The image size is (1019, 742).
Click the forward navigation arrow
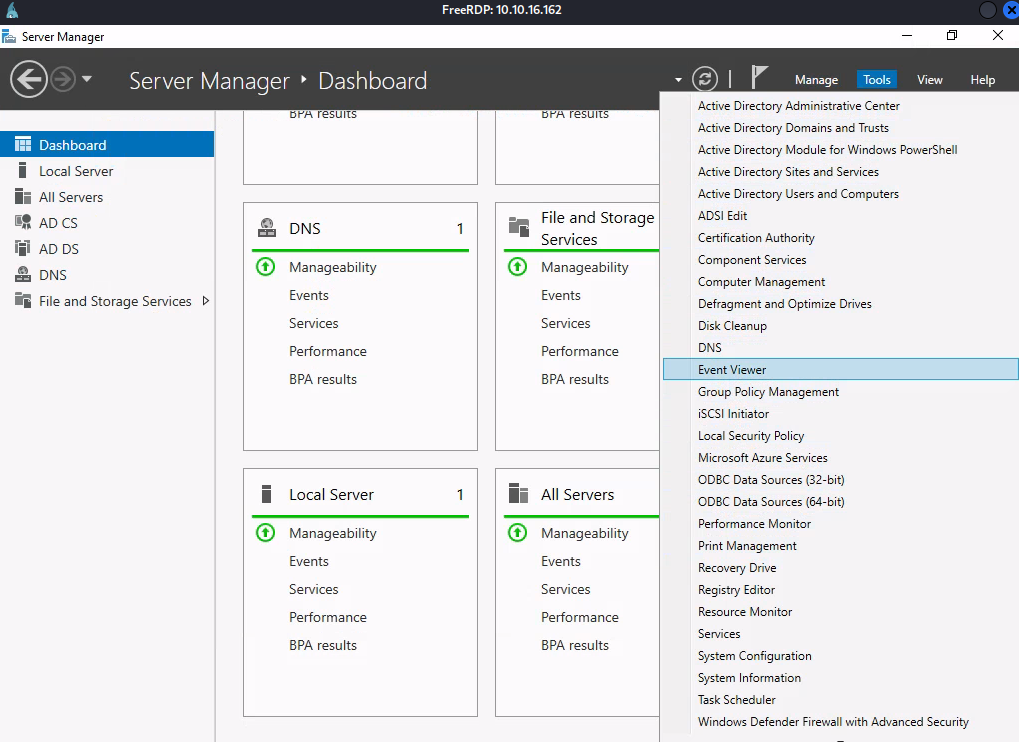tap(63, 79)
